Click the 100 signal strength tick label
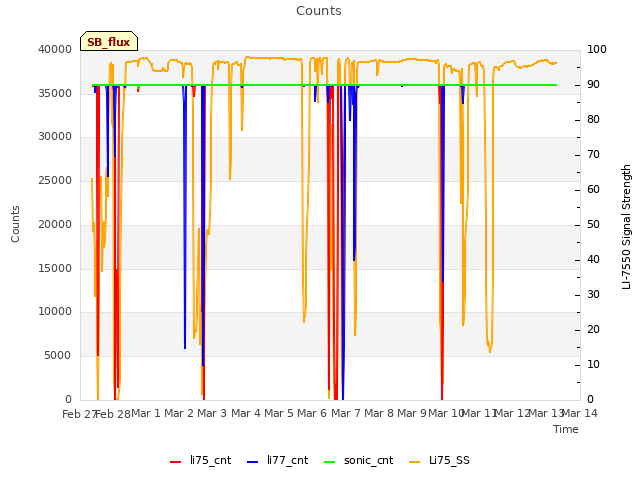The image size is (640, 480). coord(597,50)
